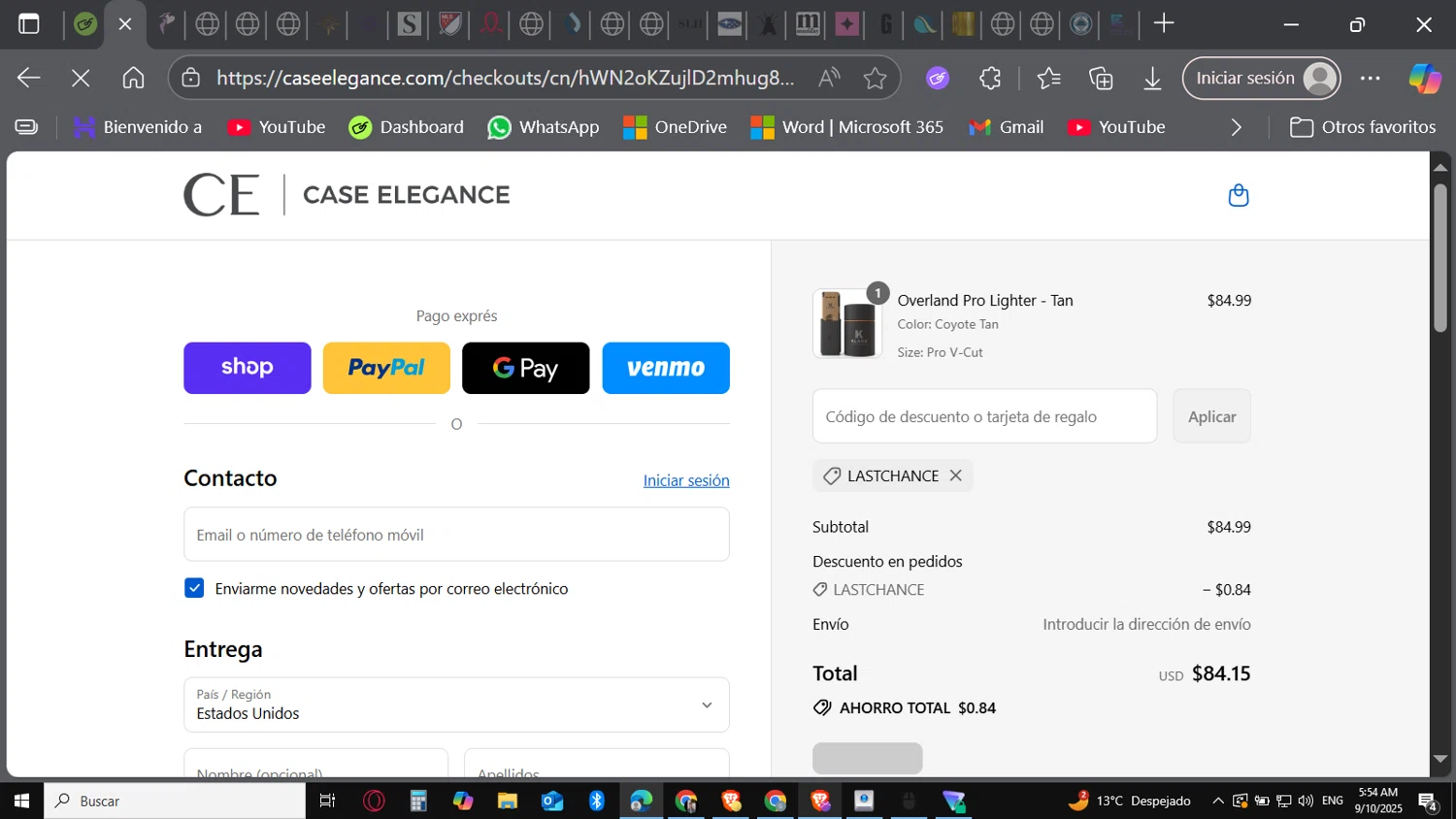
Task: Open File Explorer from the taskbar
Action: point(508,801)
